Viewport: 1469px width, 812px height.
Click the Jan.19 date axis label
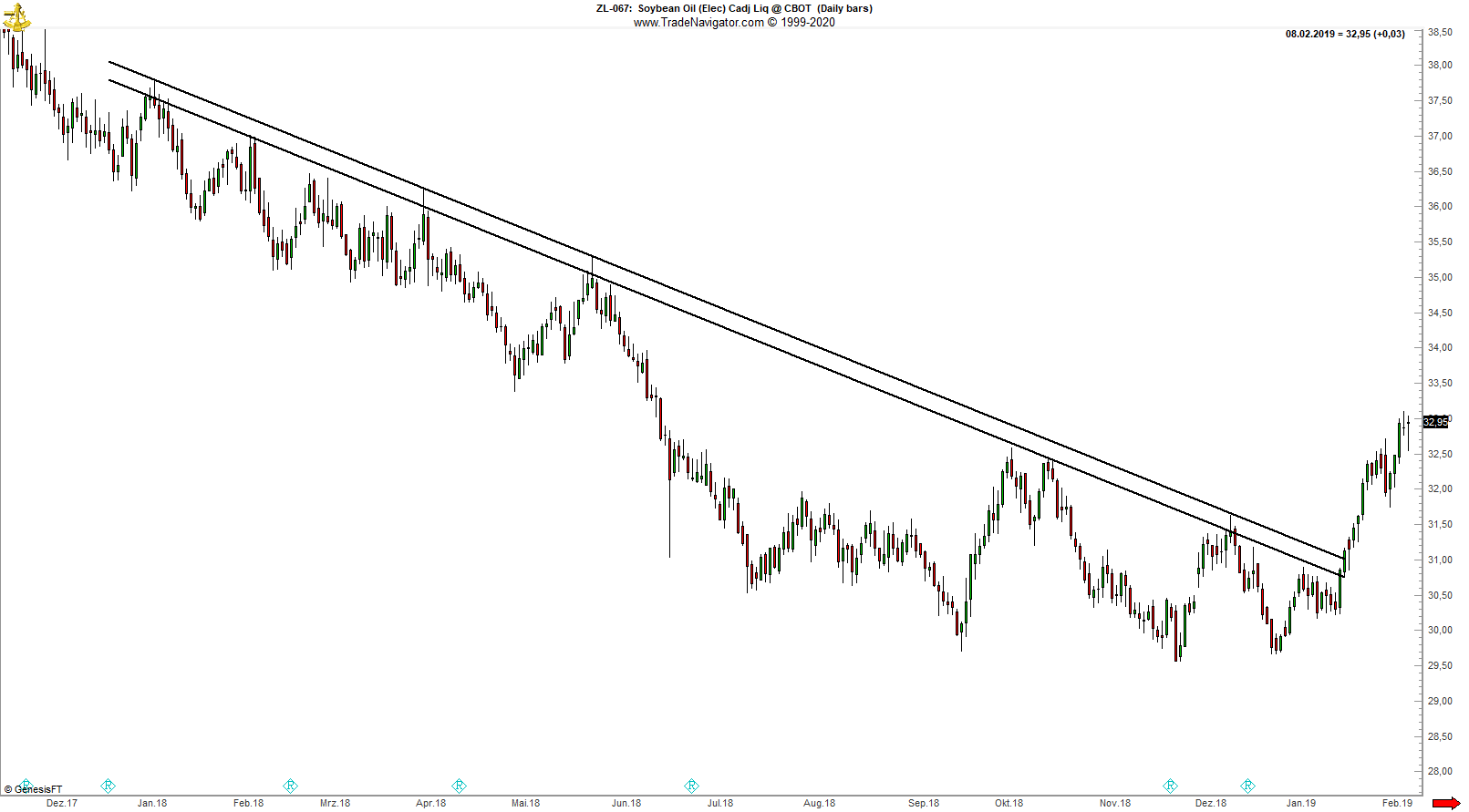[1300, 803]
